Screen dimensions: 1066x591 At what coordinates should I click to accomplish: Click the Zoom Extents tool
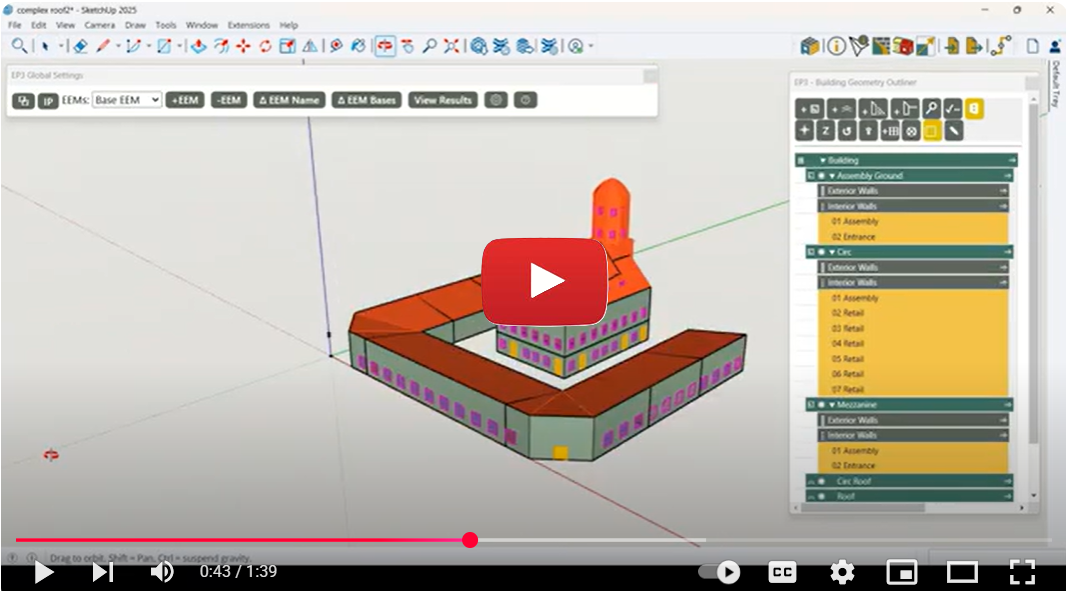click(x=451, y=46)
